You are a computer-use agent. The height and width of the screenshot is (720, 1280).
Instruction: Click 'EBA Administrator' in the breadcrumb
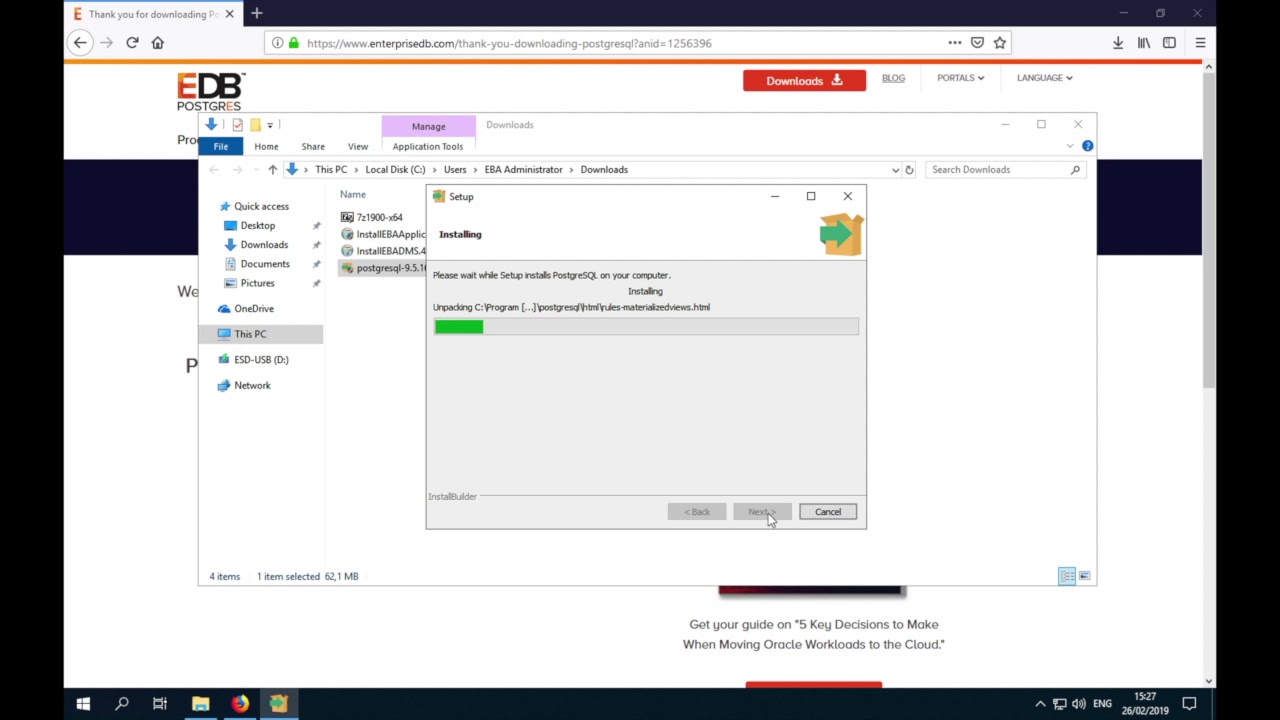(523, 170)
